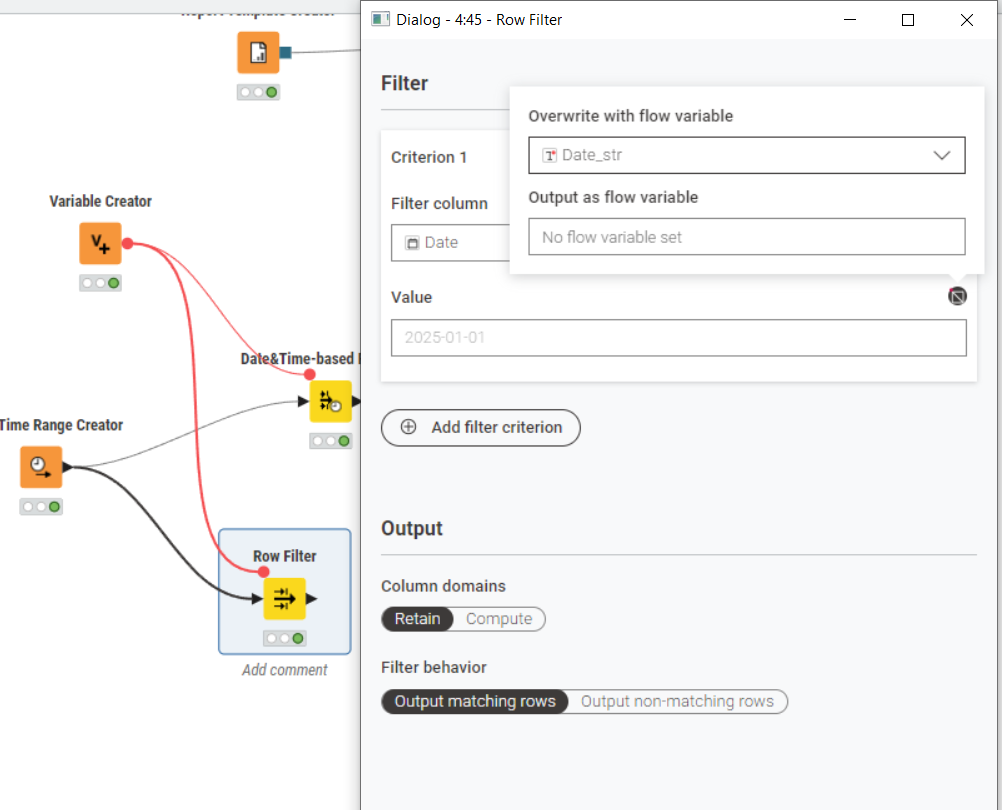
Task: Click the Add filter criterion button
Action: click(x=481, y=427)
